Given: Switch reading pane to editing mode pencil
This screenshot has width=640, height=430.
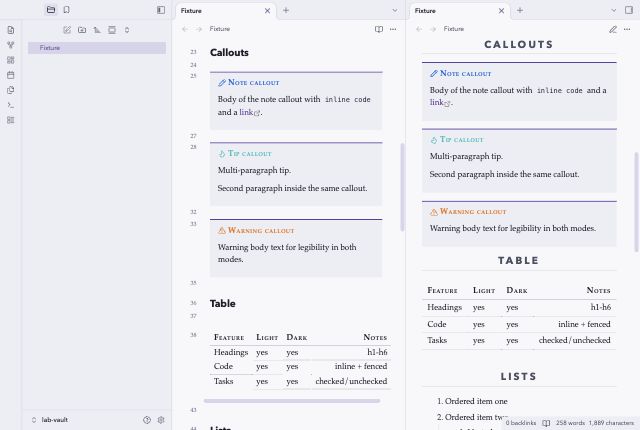Looking at the screenshot, I should coord(613,29).
